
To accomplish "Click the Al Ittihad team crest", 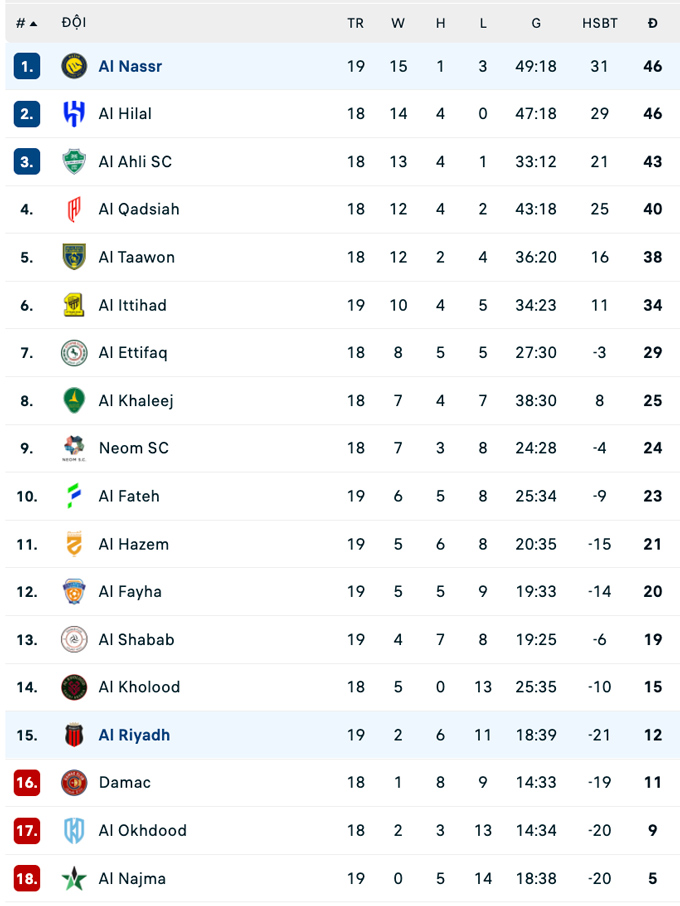I will 74,305.
